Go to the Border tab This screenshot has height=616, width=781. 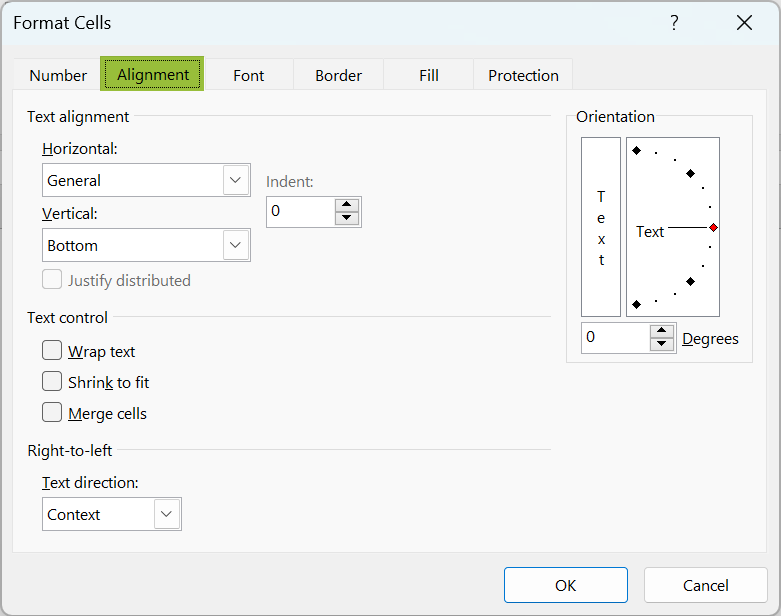[338, 75]
